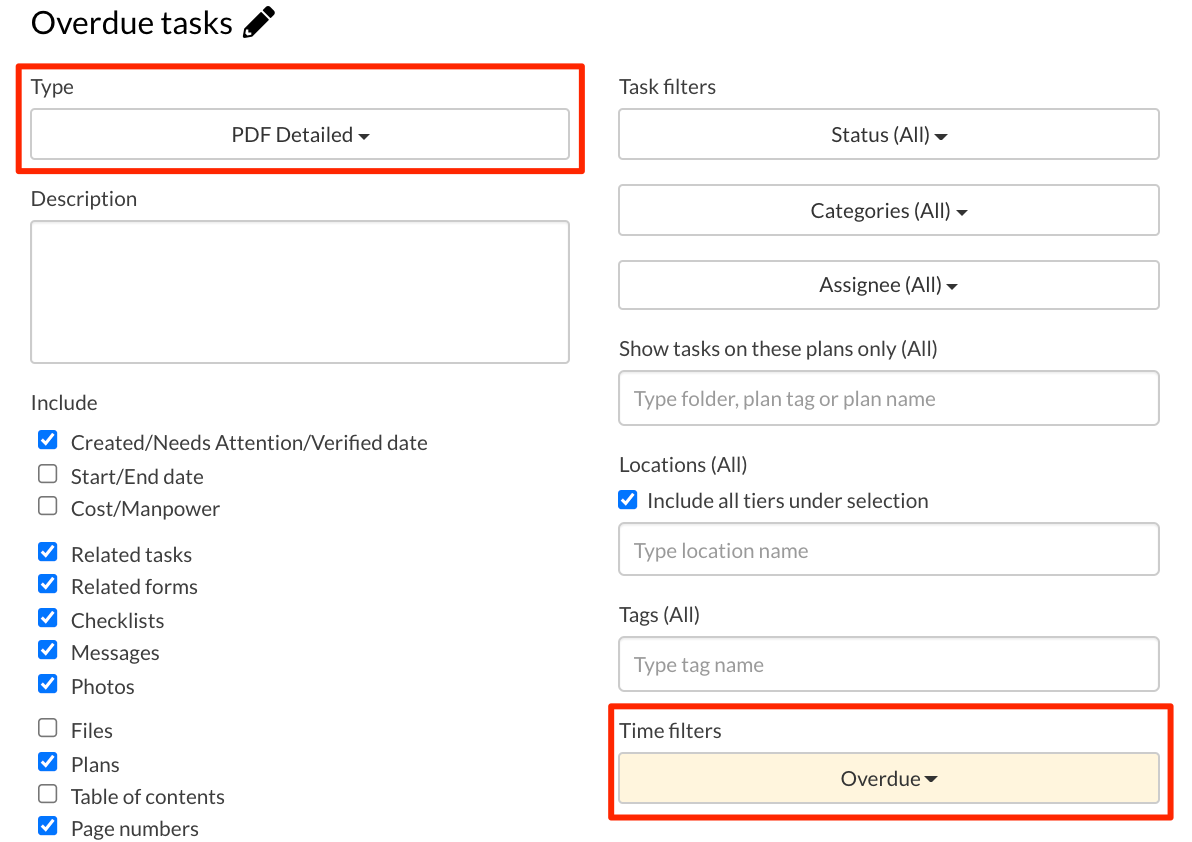Open the Overdue time filter dropdown

click(888, 779)
